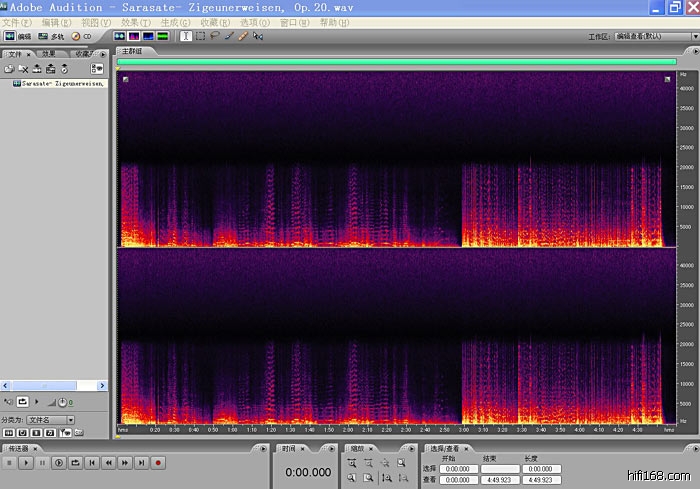This screenshot has height=489, width=700.
Task: Select the Marquee Selection tool
Action: click(200, 36)
